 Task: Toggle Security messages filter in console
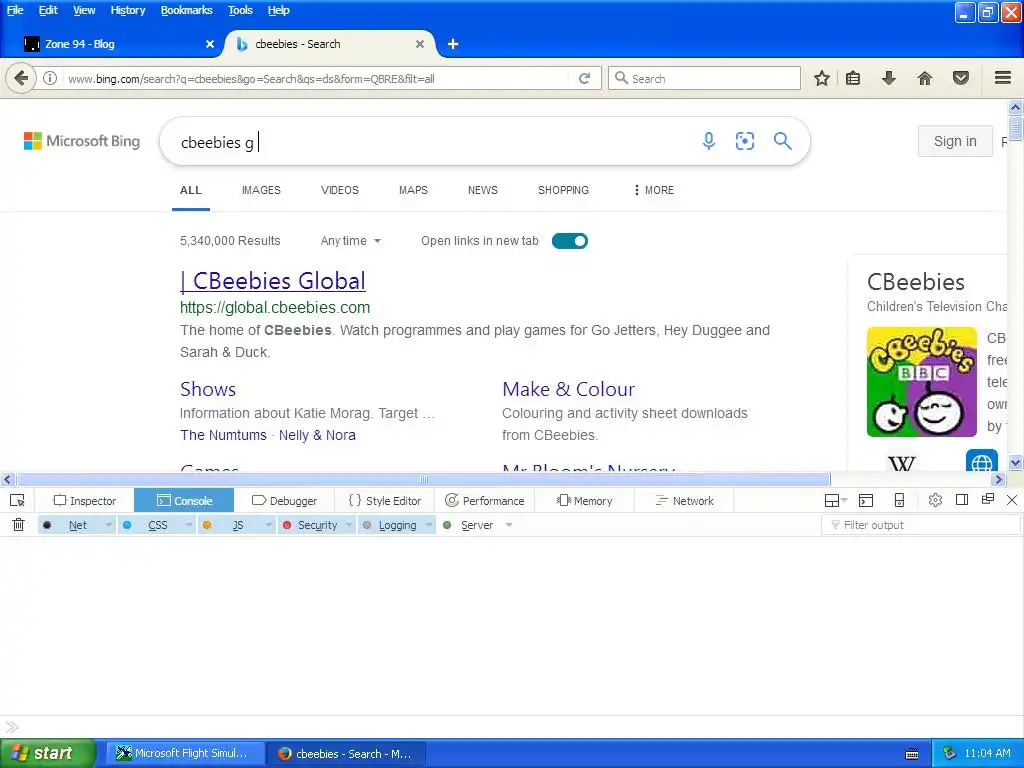pyautogui.click(x=311, y=525)
